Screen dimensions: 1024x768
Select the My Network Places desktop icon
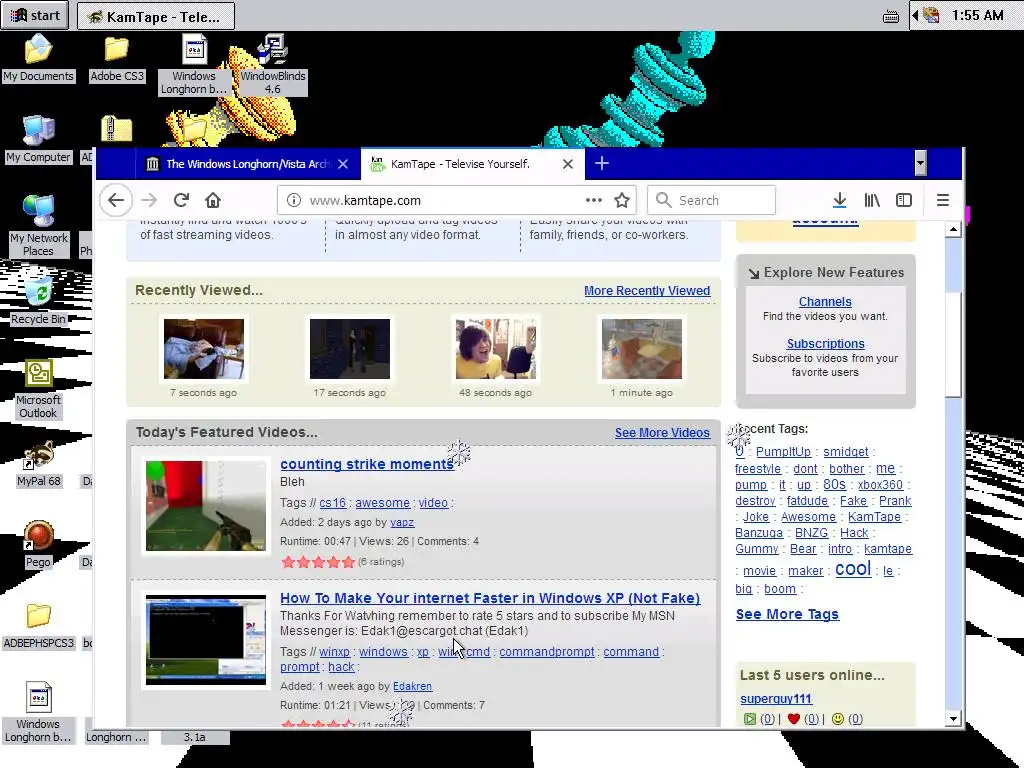click(x=38, y=225)
